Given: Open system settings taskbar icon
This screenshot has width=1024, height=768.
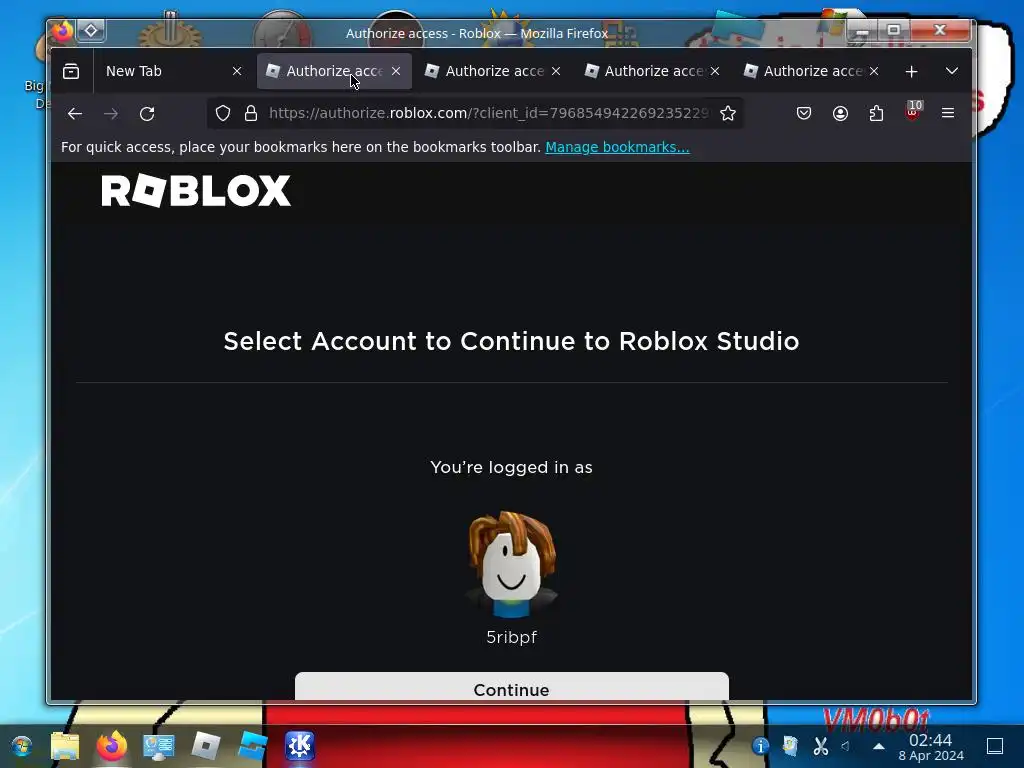Looking at the screenshot, I should [x=159, y=746].
